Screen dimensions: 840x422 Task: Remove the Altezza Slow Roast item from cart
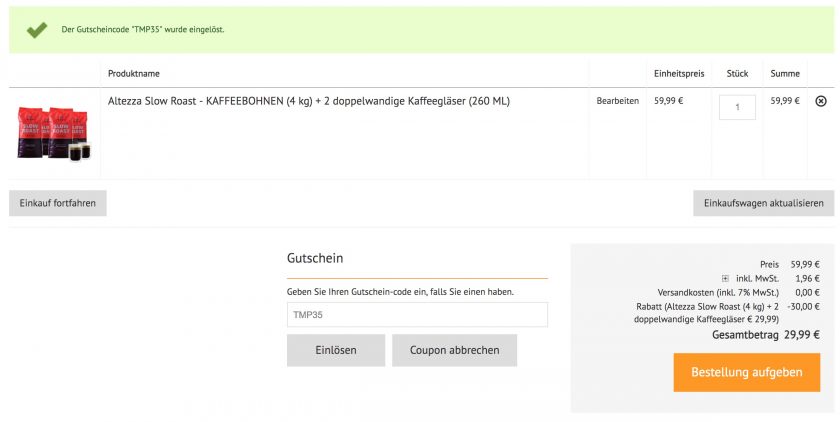[x=821, y=101]
